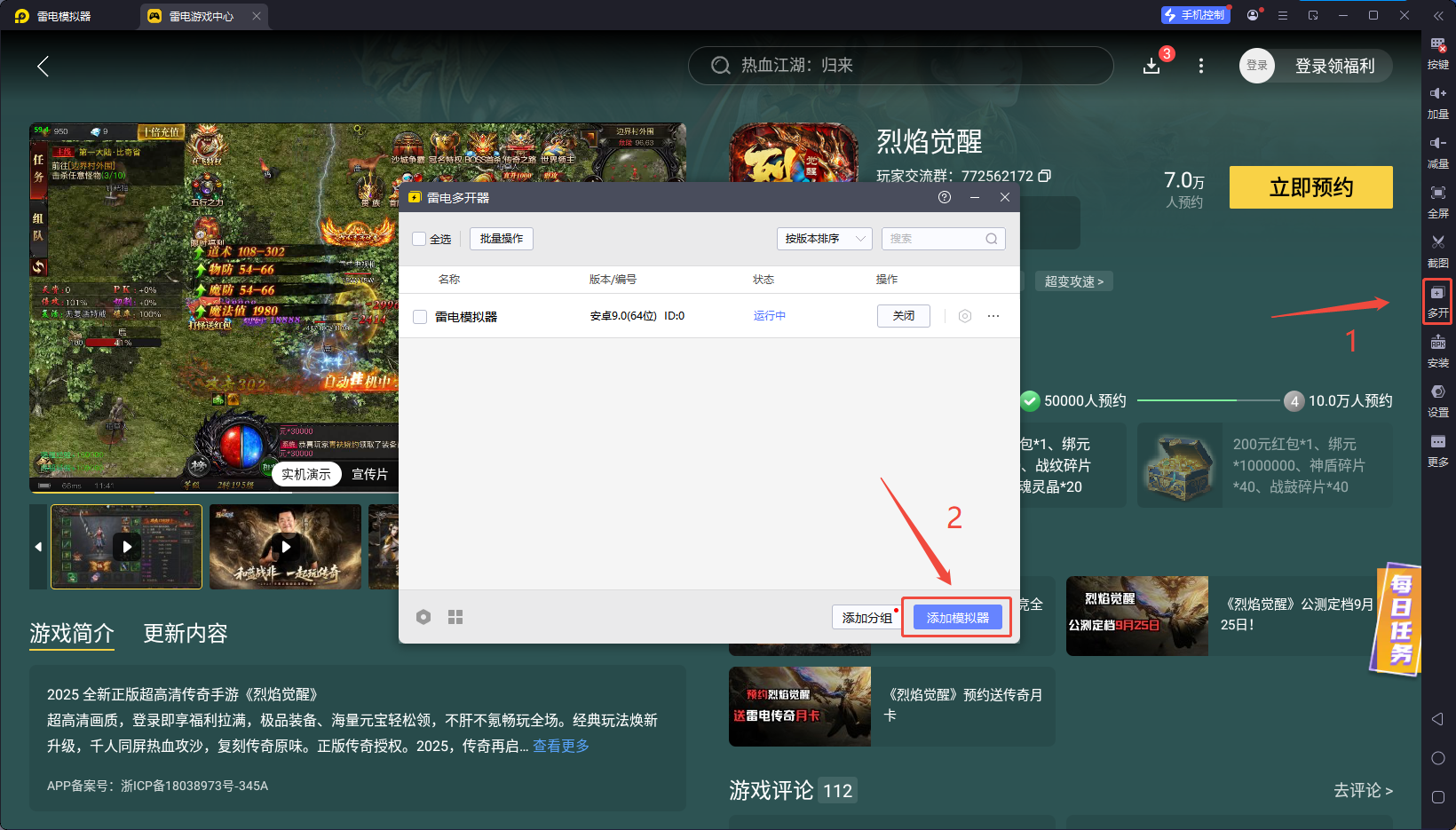Select 宣传片 media tab
Screen dimensions: 1456x830
370,474
